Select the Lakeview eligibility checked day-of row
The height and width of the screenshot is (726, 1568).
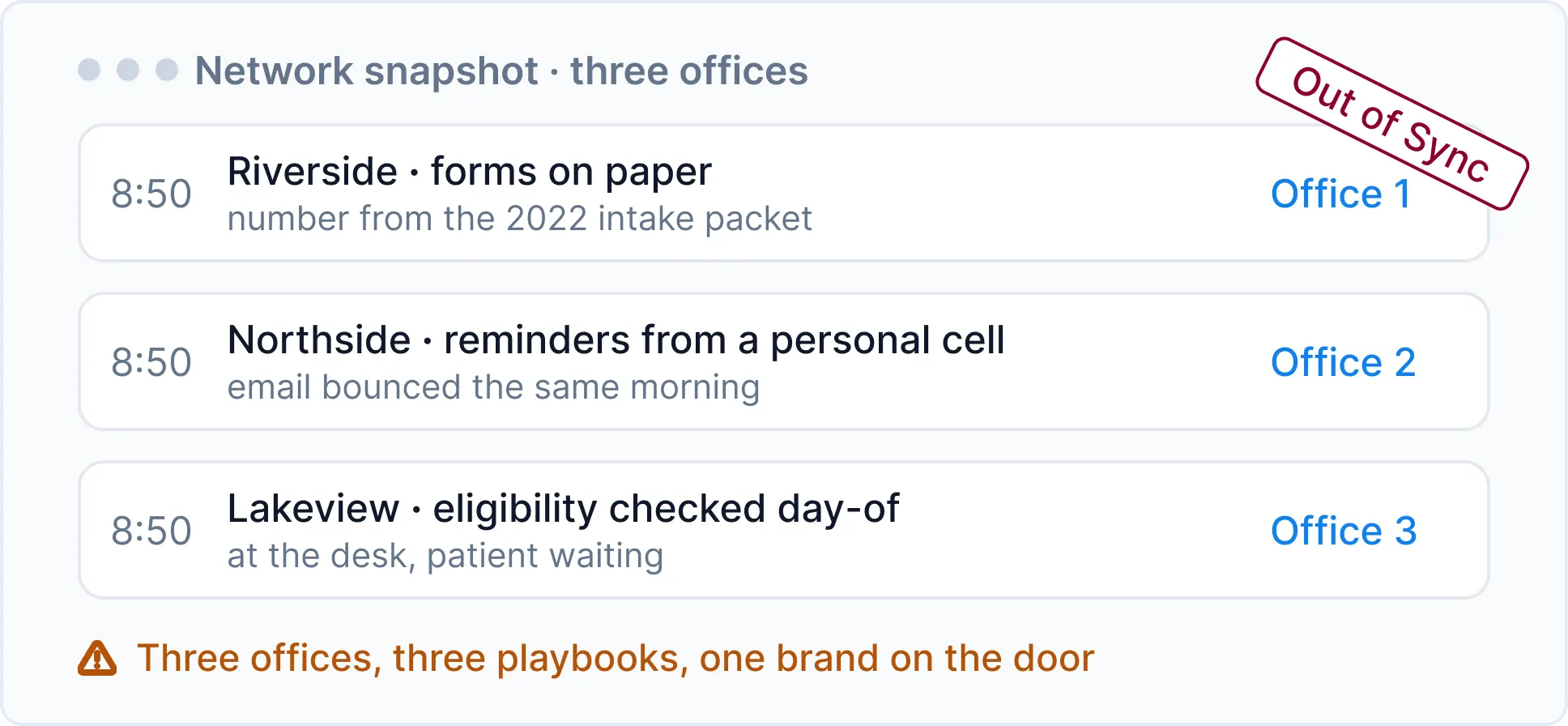784,530
